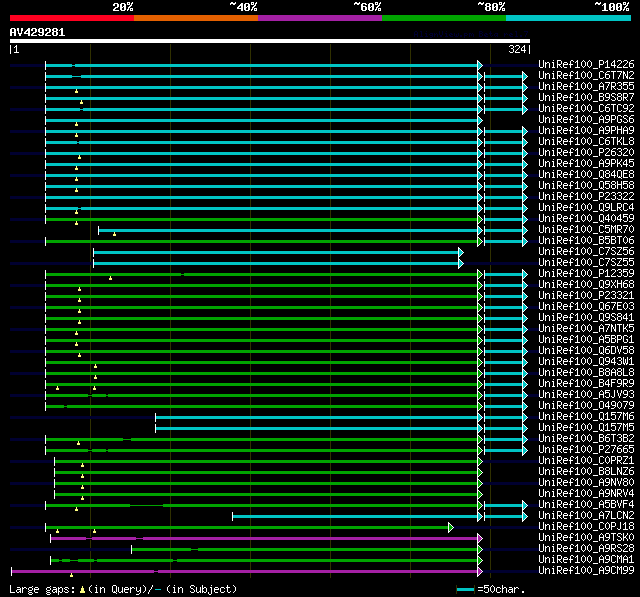
Task: Click the arrowhead ending the C0PJ18 alignment
Action: [451, 527]
